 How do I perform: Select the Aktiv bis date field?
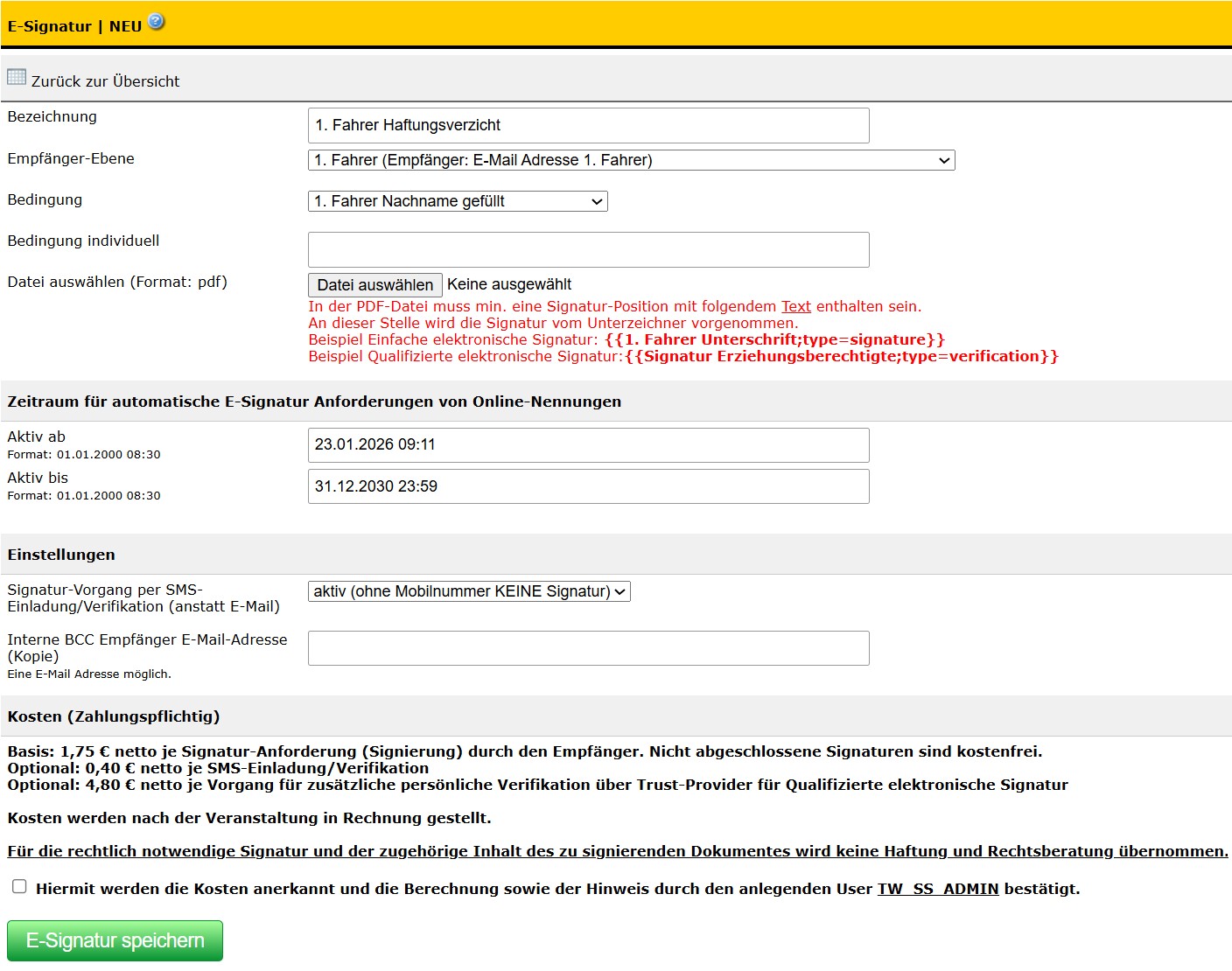588,486
